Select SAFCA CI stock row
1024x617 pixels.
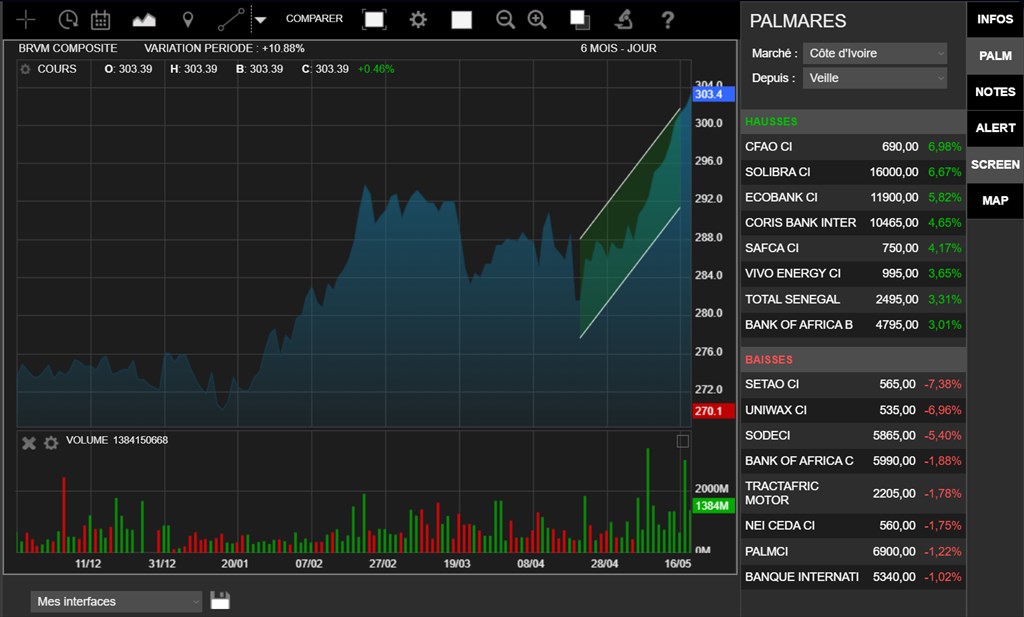point(853,249)
